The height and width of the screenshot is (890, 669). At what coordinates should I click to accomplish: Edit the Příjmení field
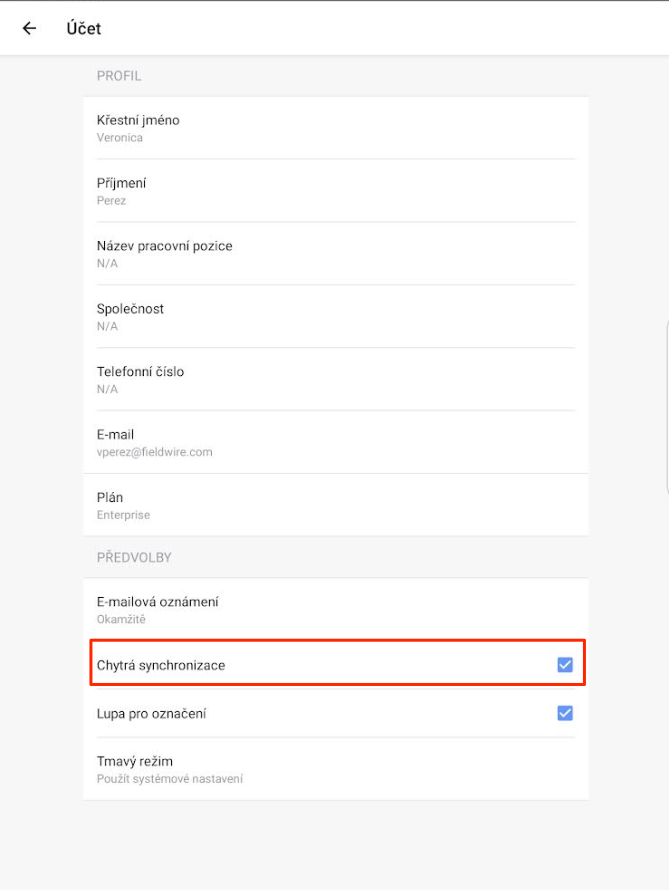click(x=335, y=191)
